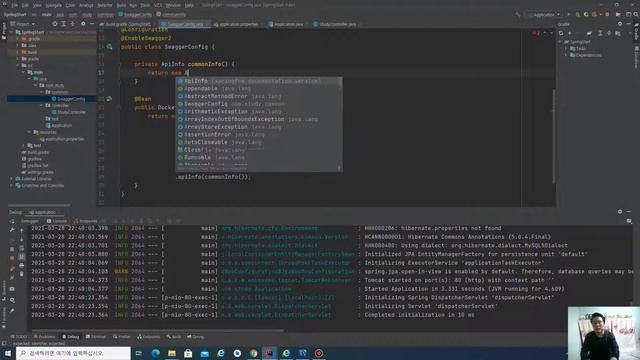Viewport: 640px width, 360px height.
Task: Open the Application run configuration dropdown
Action: coord(545,15)
